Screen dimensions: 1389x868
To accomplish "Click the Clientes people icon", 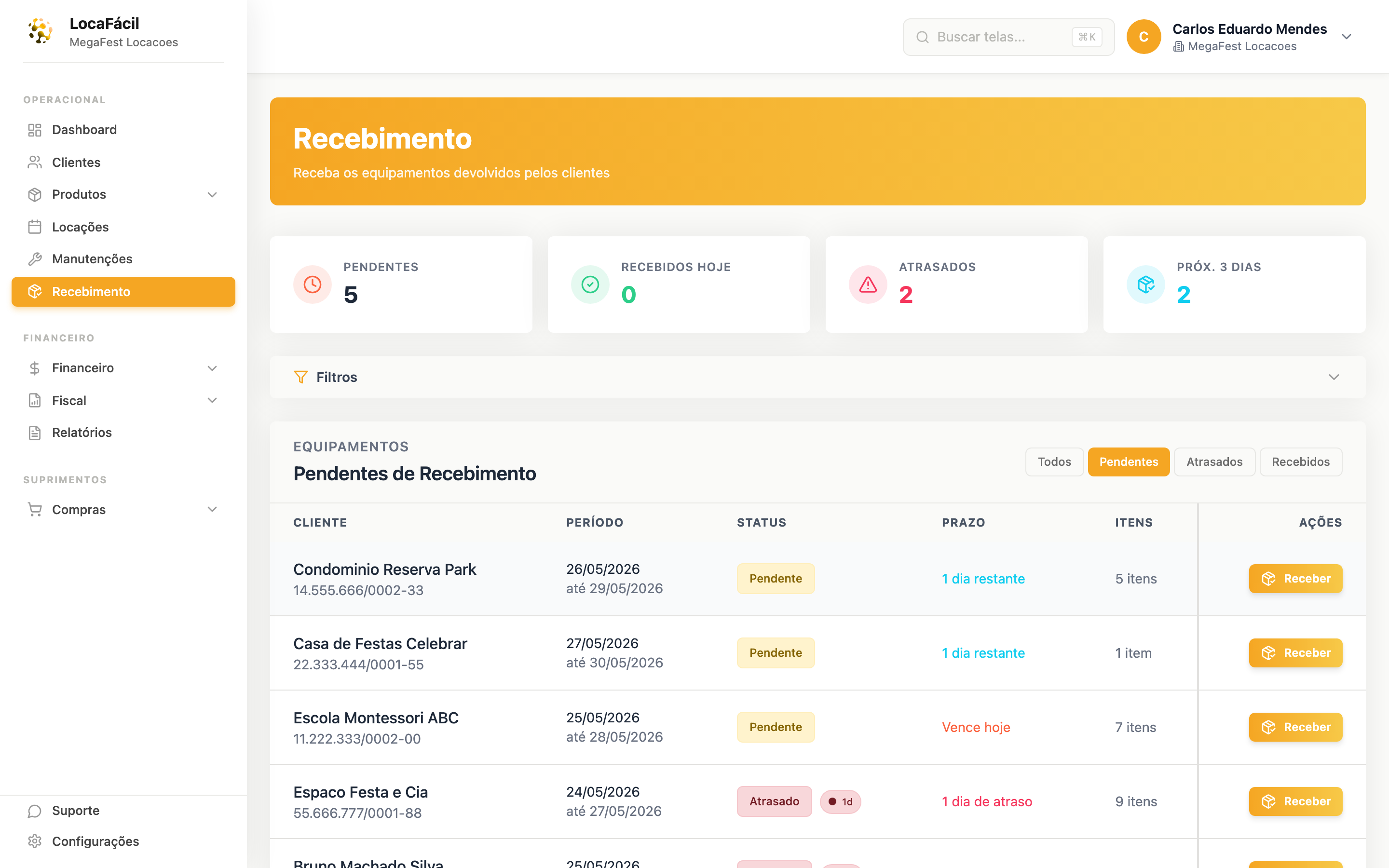I will 34,163.
